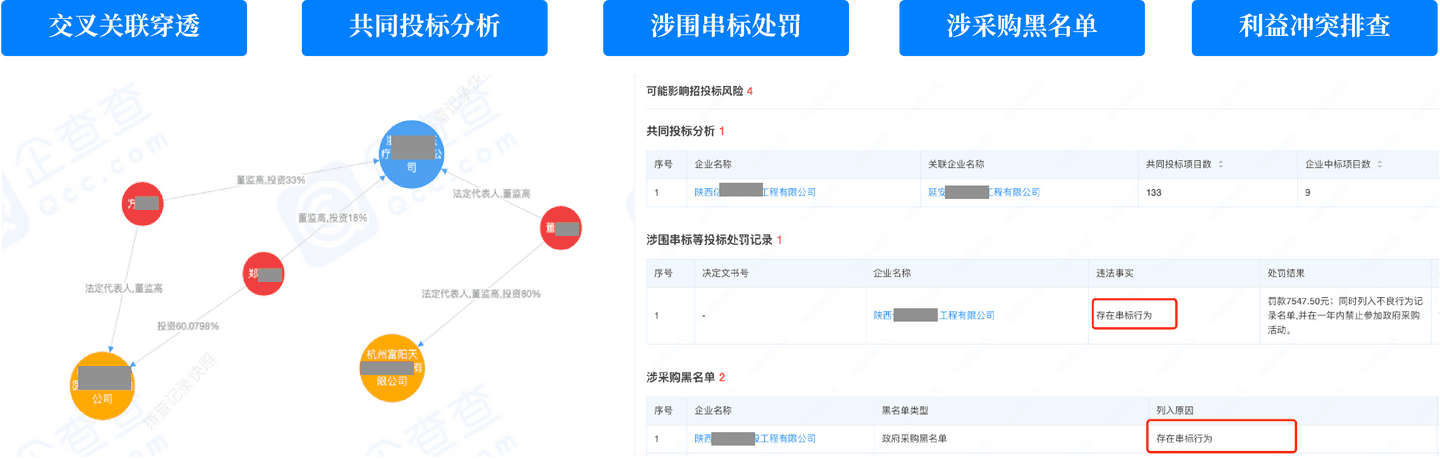Click the red person node labeled 董
Screen dimensions: 1440x459
[x=560, y=228]
